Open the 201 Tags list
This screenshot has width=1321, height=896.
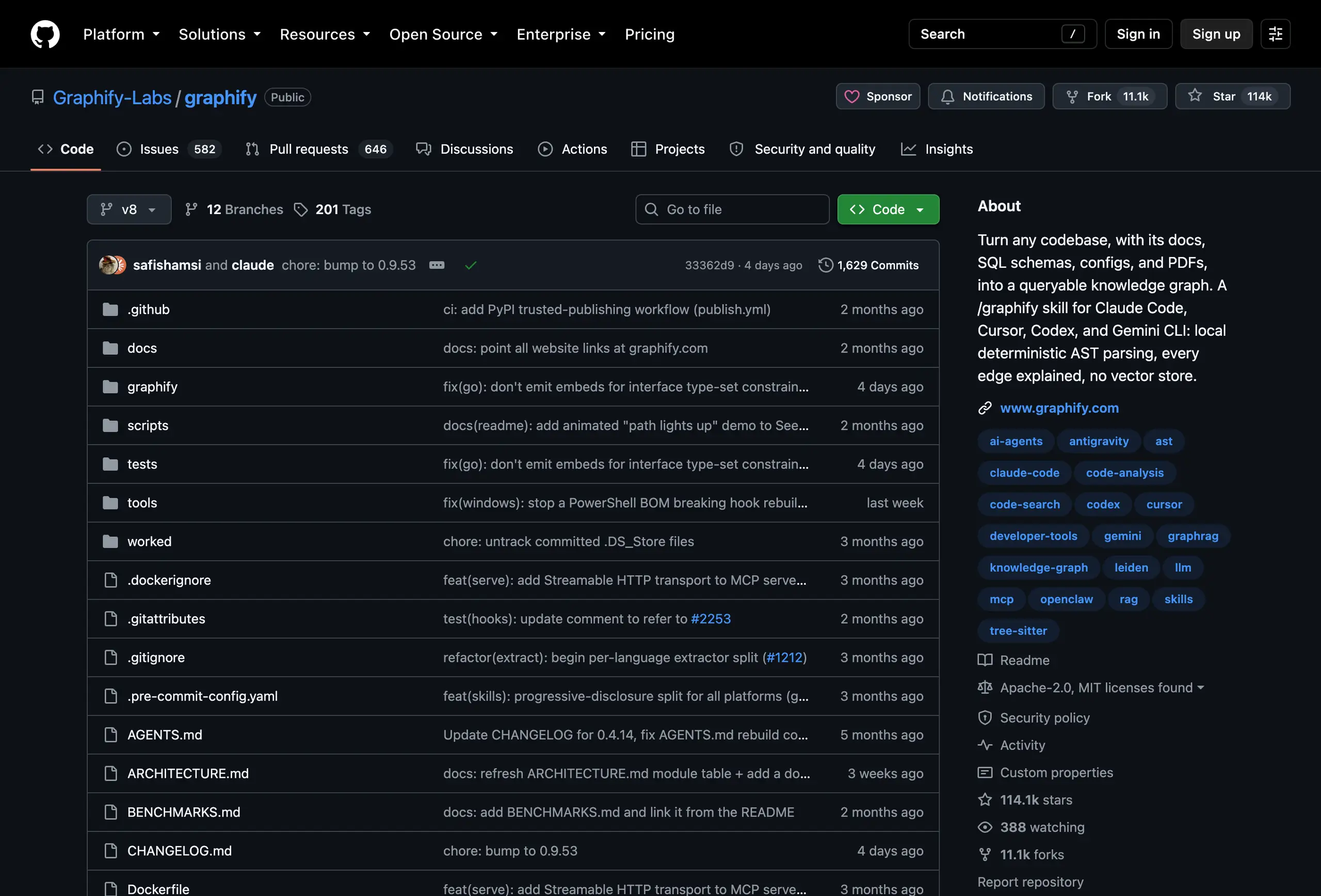coord(332,209)
